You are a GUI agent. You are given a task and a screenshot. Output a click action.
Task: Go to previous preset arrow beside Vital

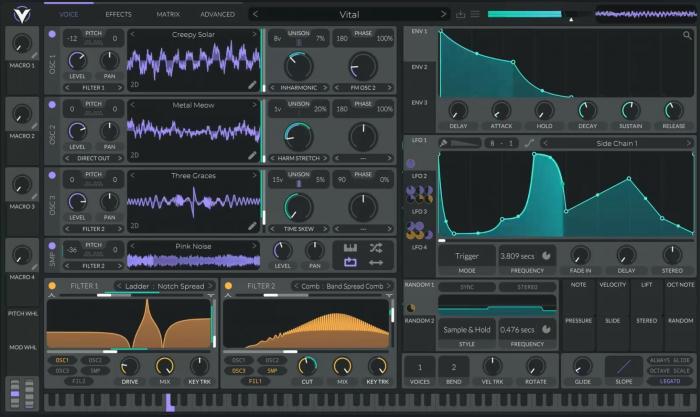coord(255,14)
